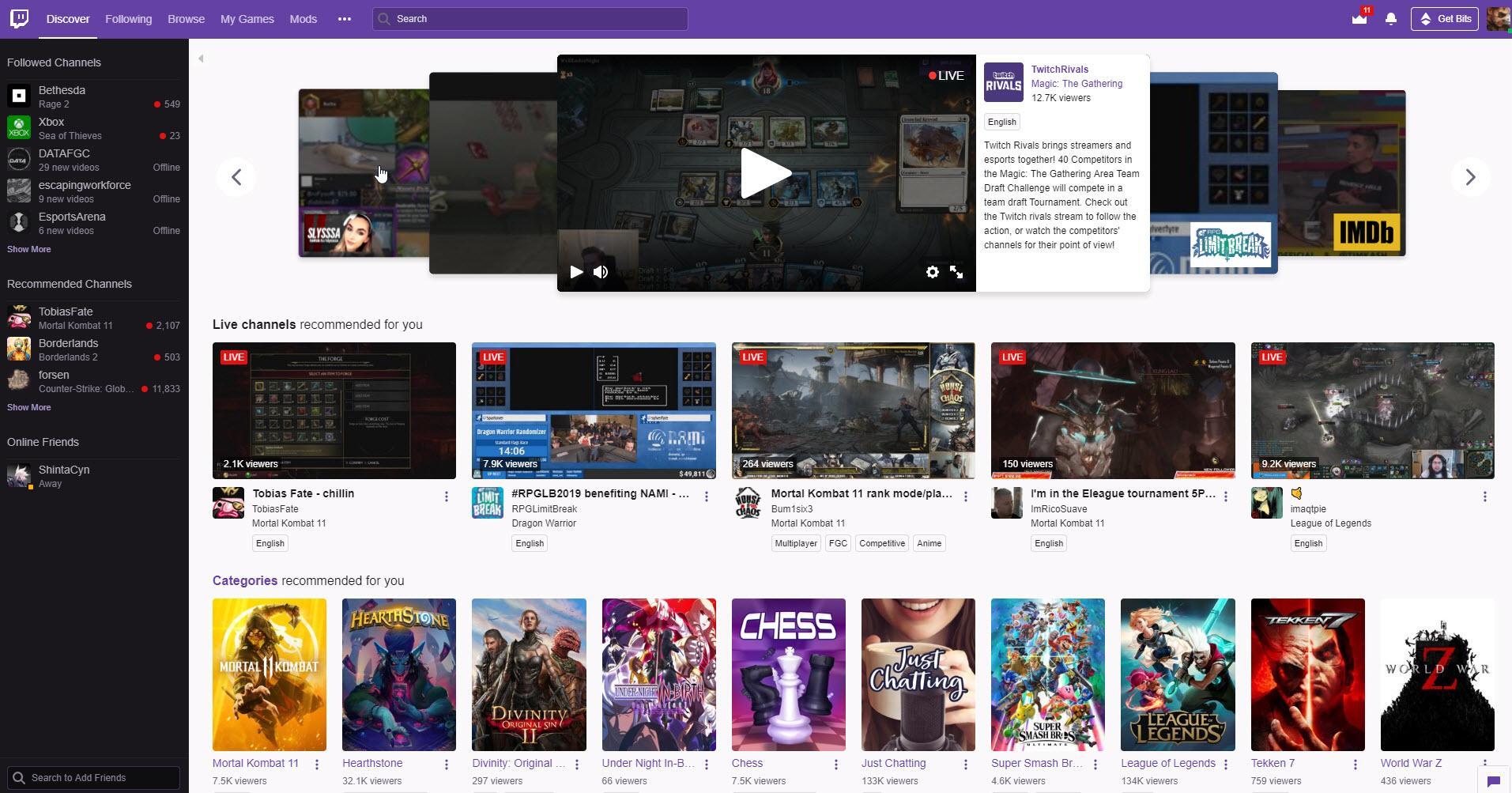The height and width of the screenshot is (793, 1512).
Task: Open options for Mortal Kombat 11 category
Action: click(317, 765)
